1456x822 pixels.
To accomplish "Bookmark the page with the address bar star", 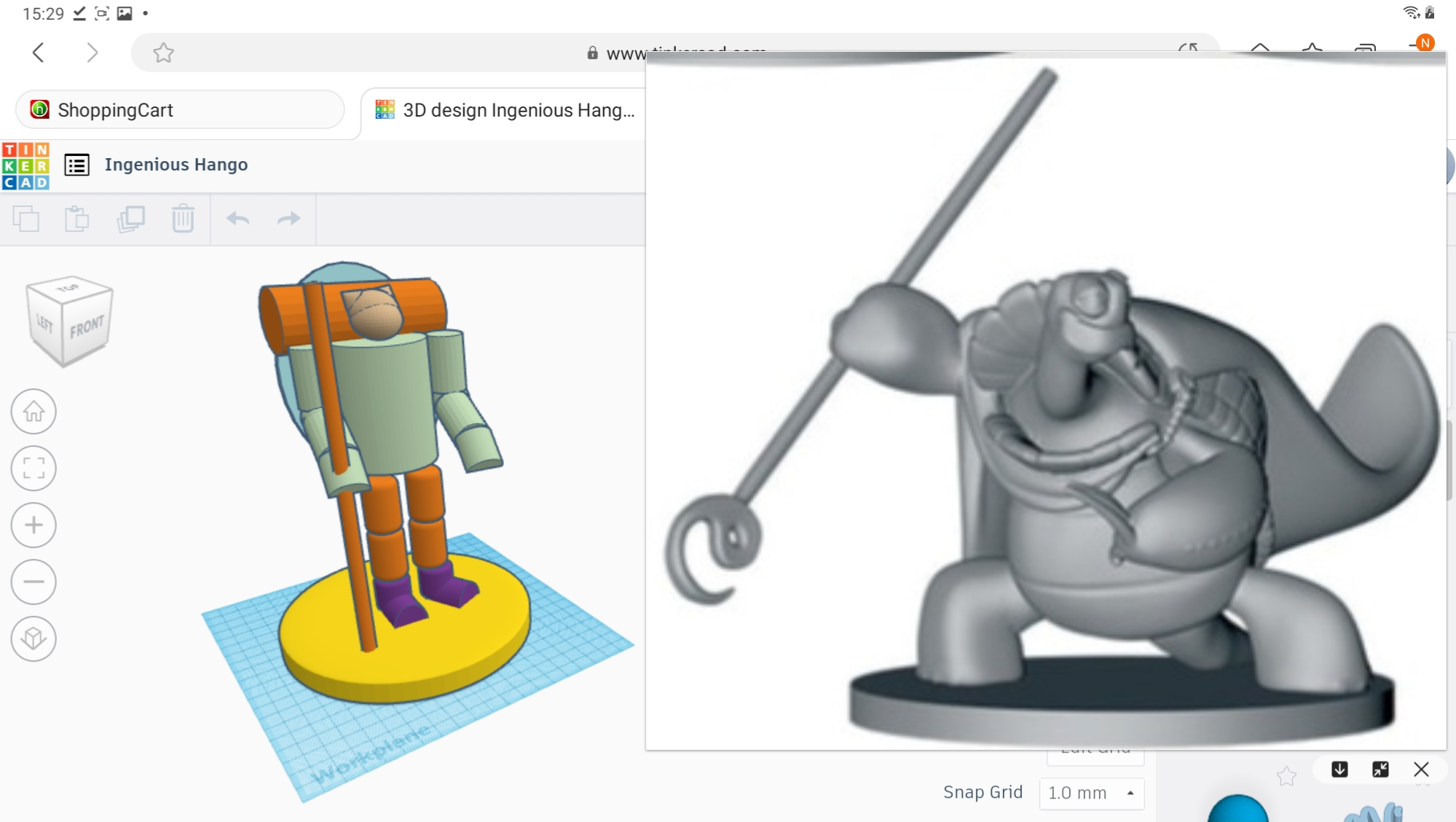I will 163,52.
